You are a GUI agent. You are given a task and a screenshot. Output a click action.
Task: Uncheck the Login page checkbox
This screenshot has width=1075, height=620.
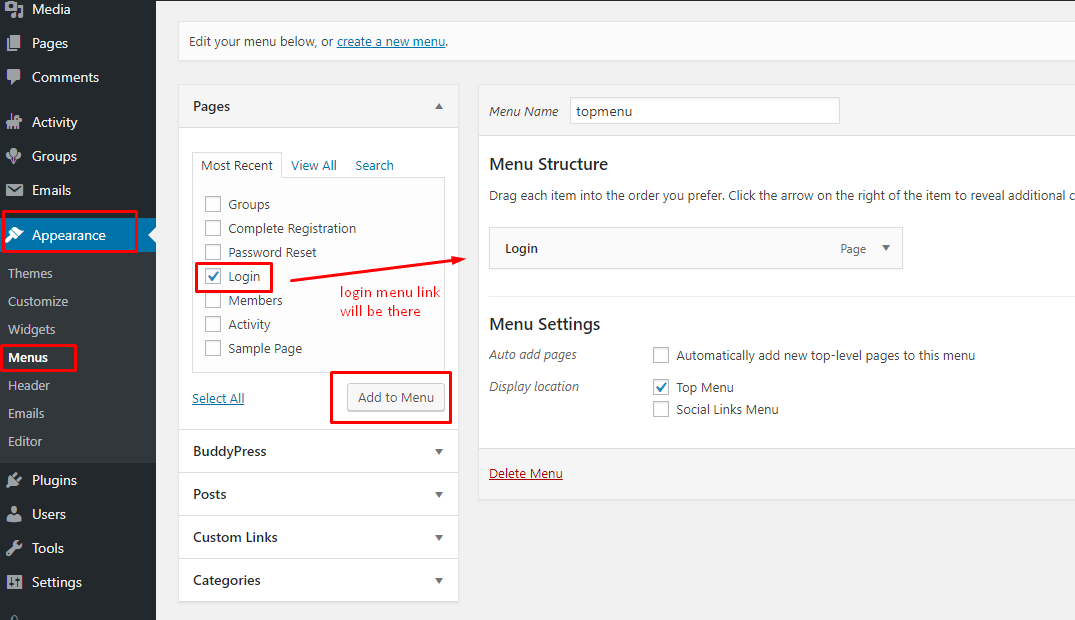213,276
